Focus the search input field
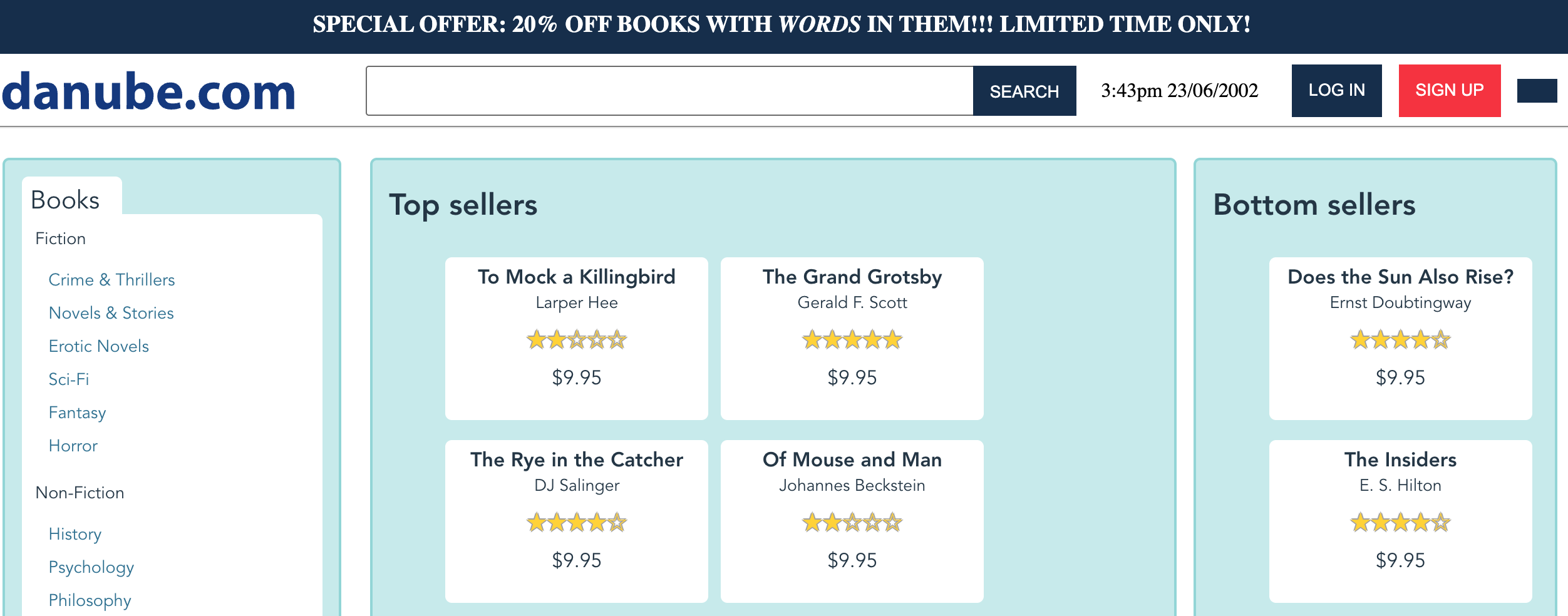 (x=669, y=91)
